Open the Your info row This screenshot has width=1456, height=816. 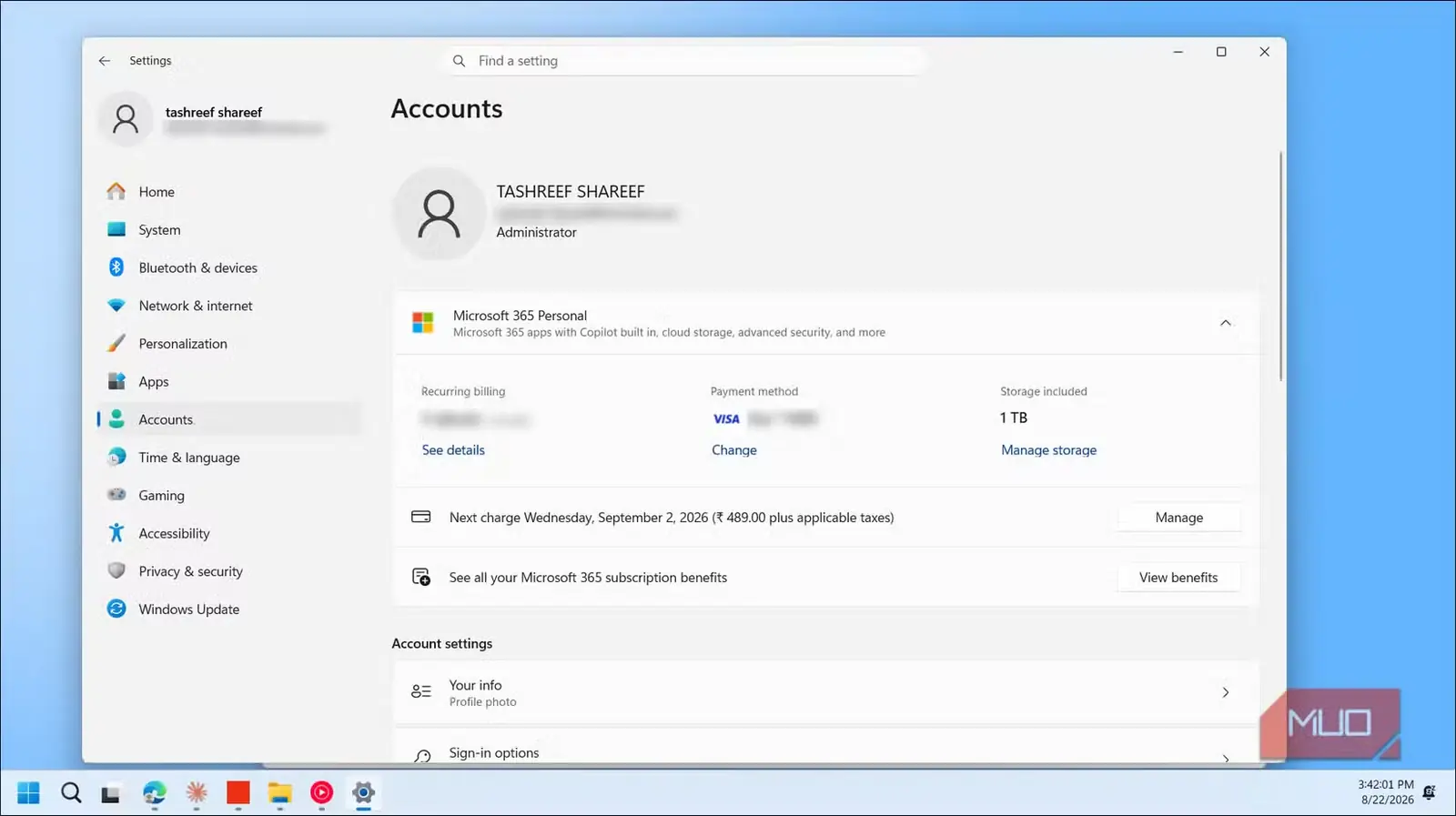point(826,692)
